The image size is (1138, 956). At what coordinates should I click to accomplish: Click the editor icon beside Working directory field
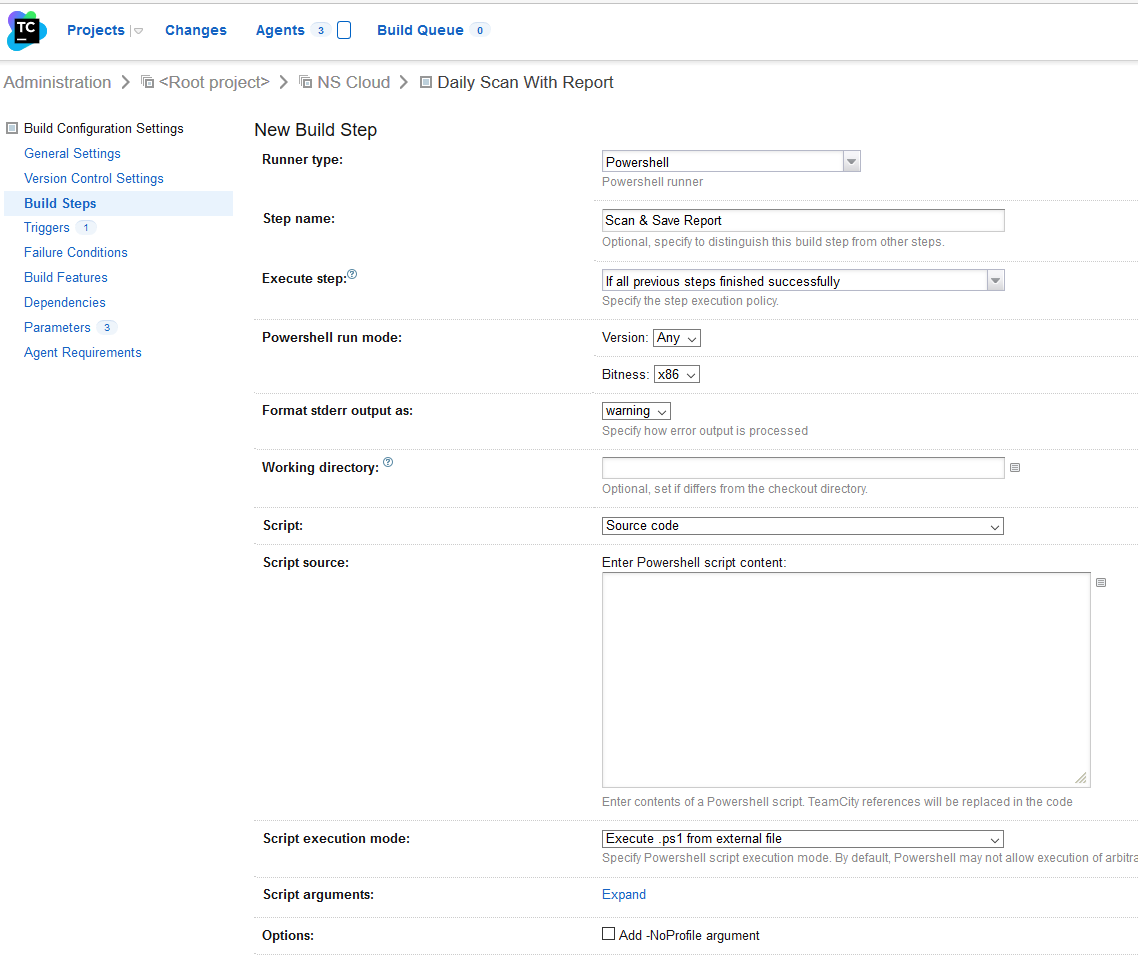[1015, 467]
